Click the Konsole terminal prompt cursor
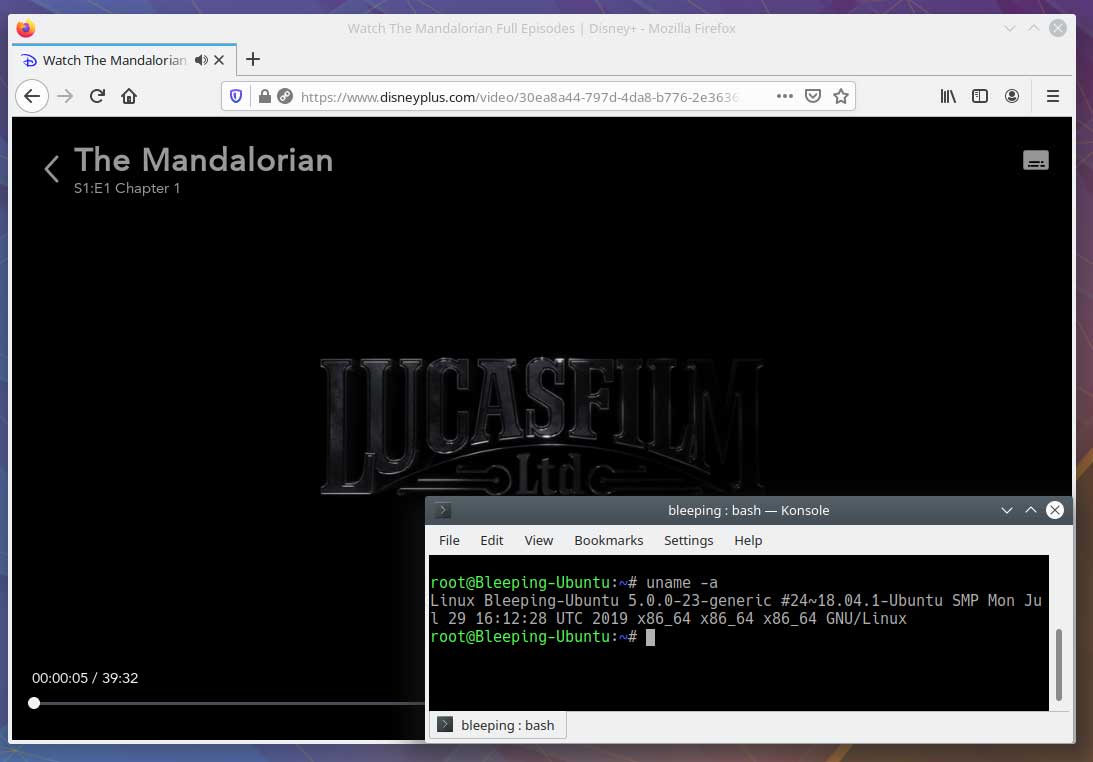Screen dimensions: 1093x762 point(650,637)
